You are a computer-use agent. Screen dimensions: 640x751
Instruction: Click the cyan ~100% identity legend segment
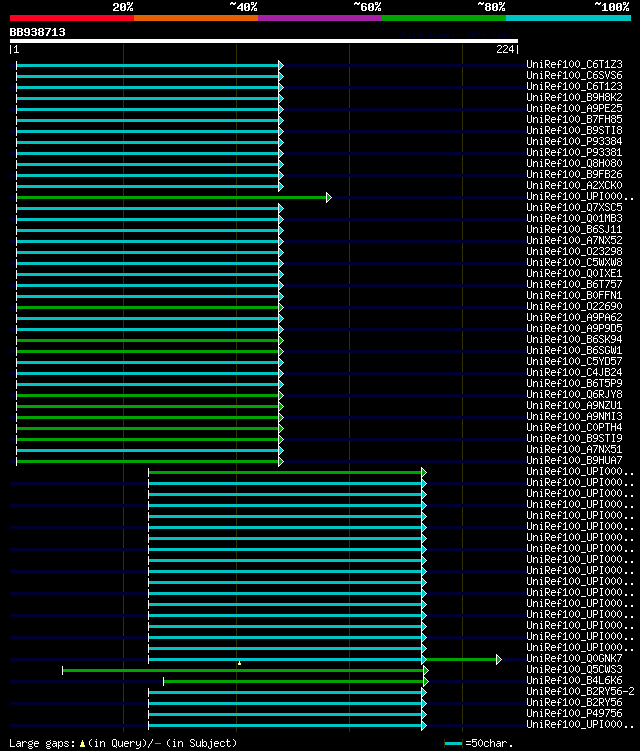[569, 18]
